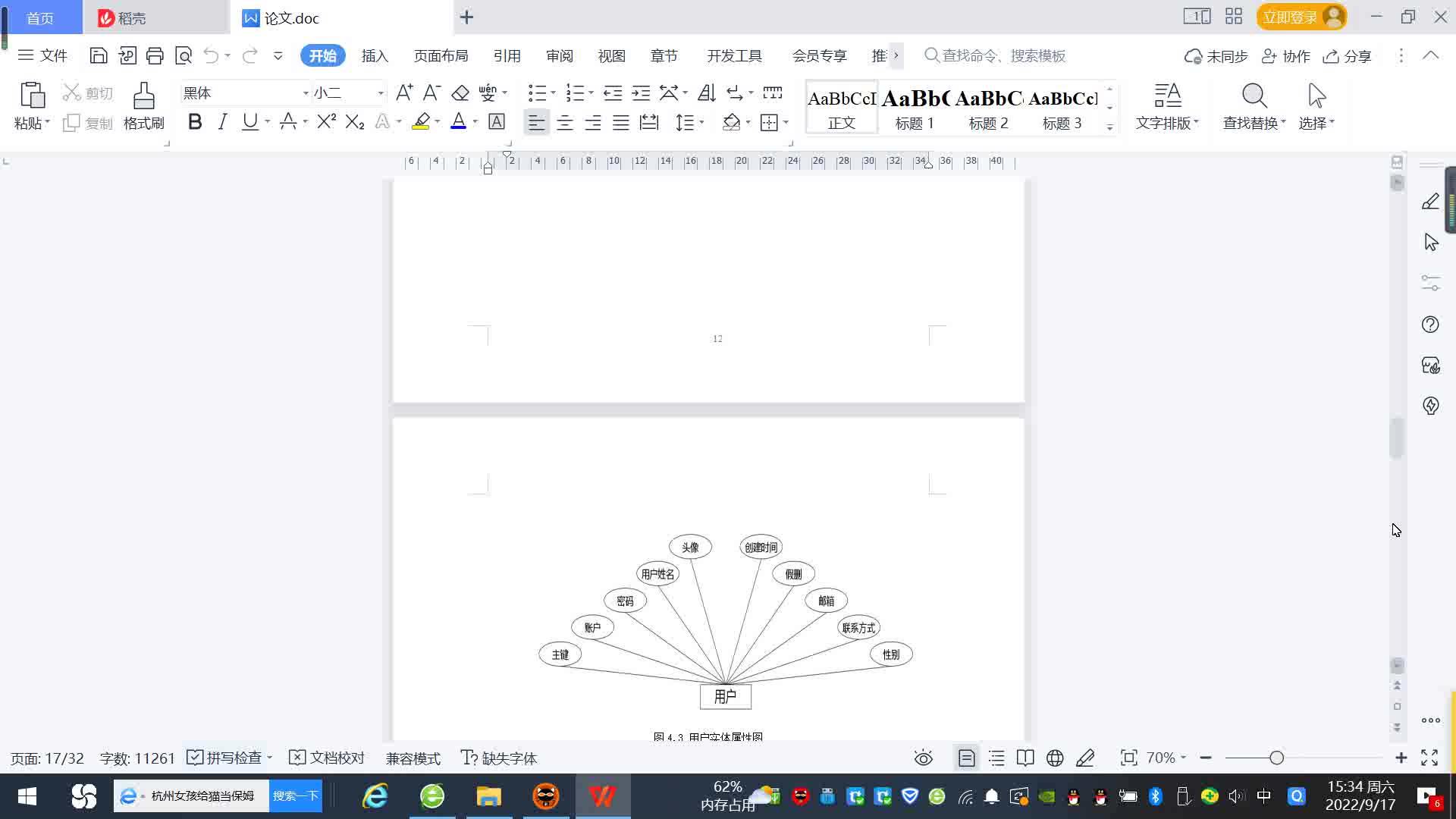Click the 查找命令 search box
Screen dimensions: 1456x819
pyautogui.click(x=1003, y=56)
